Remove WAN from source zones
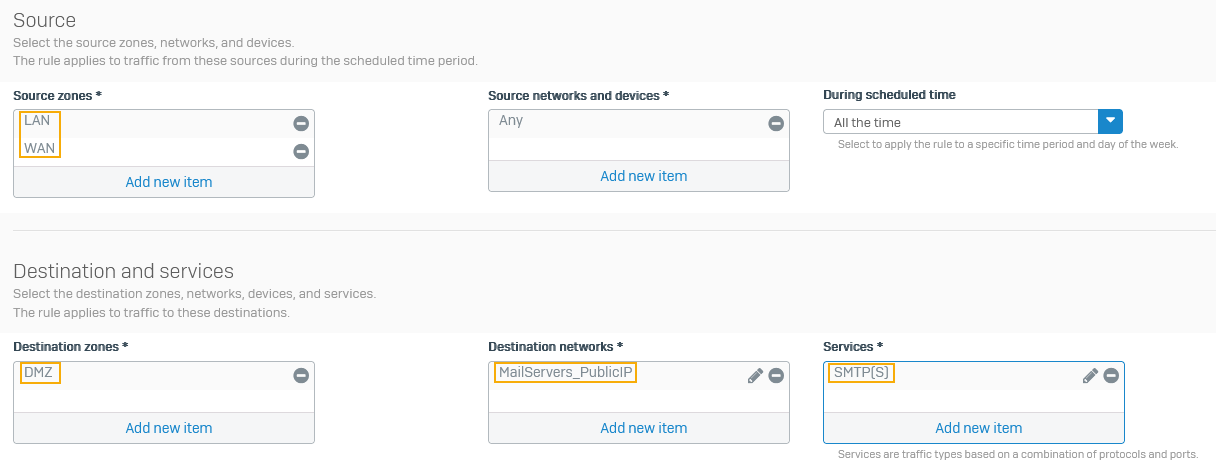 301,151
